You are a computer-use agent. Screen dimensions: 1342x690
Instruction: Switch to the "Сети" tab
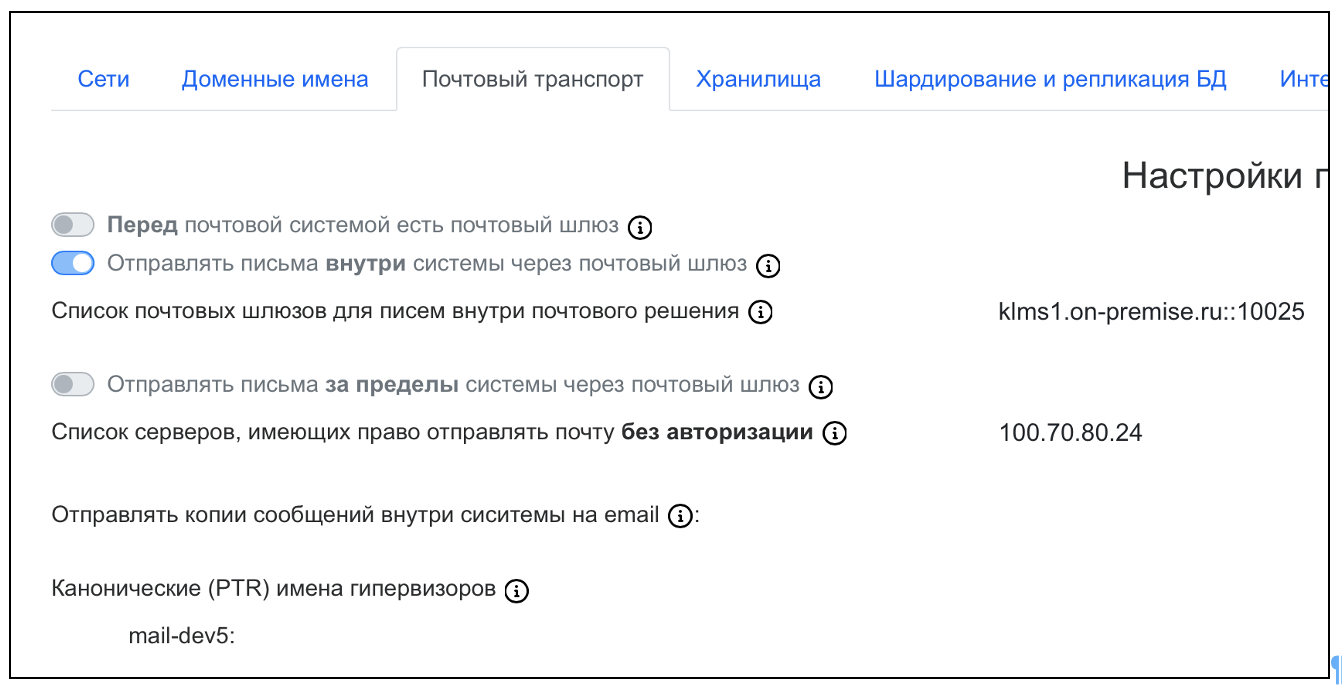click(x=104, y=80)
